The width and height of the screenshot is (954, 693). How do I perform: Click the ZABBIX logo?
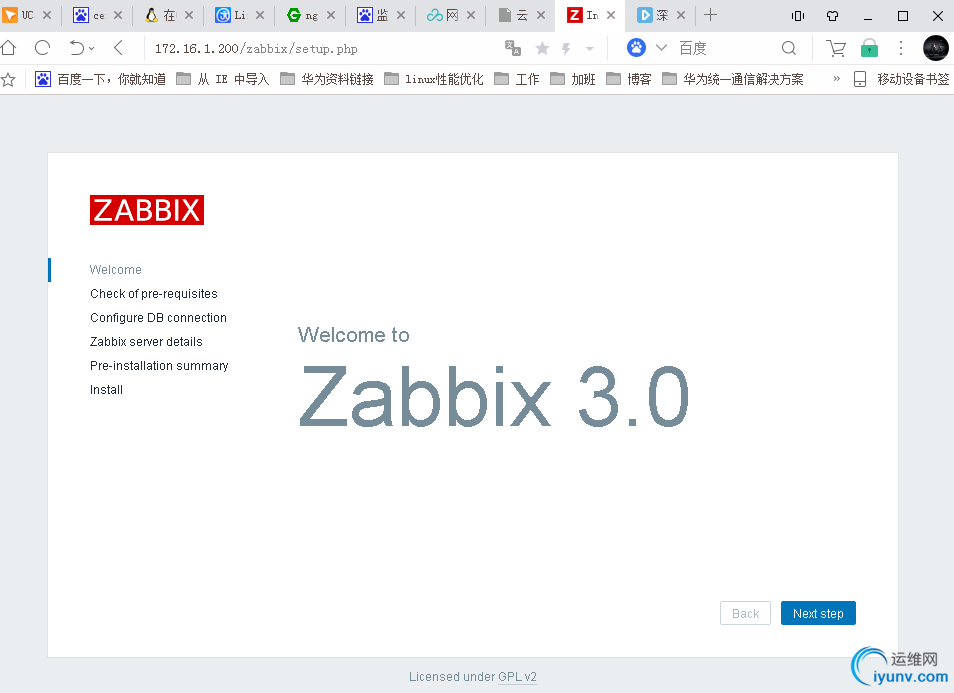[147, 210]
